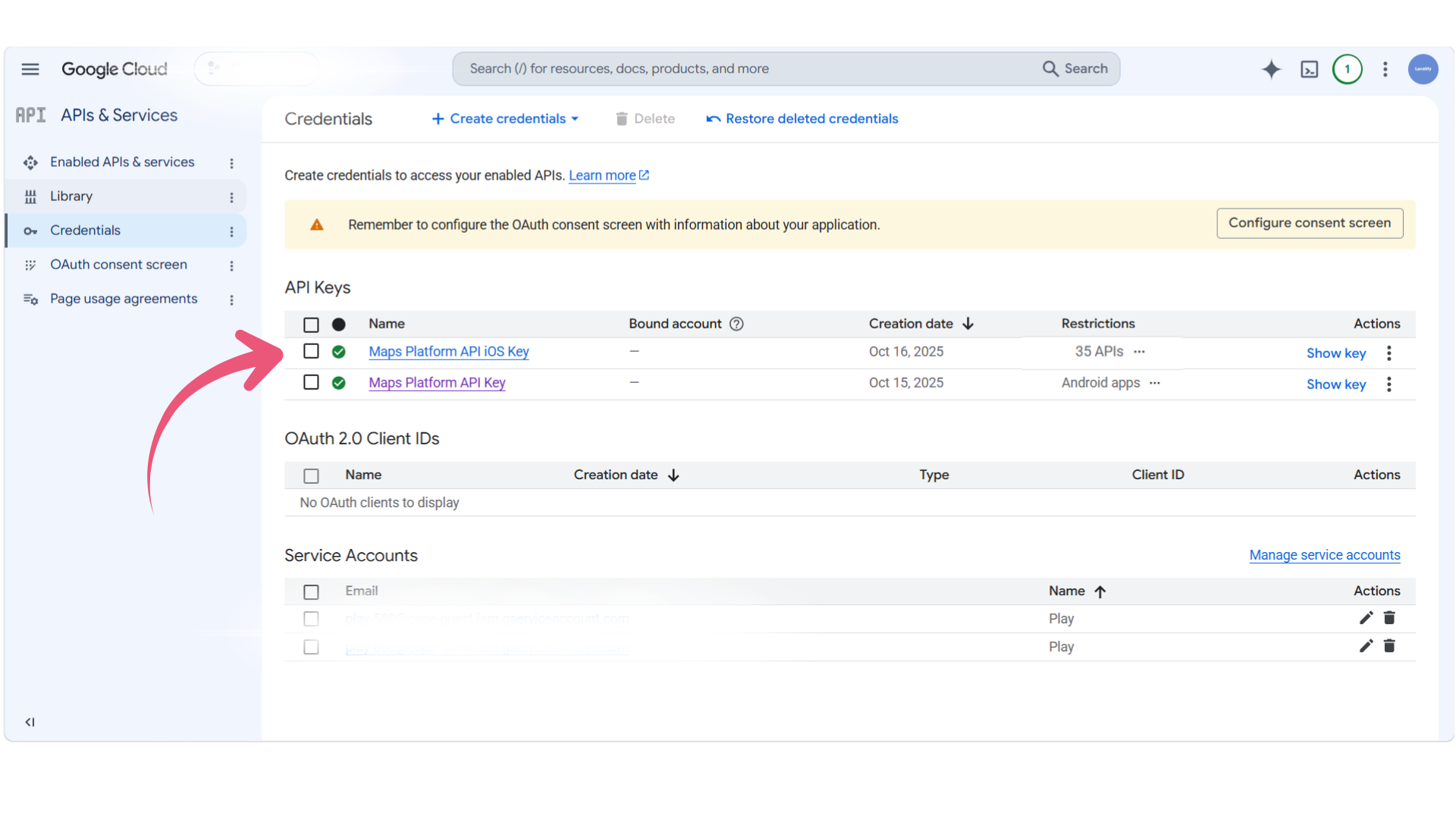Click the Google Cloud logo
Screen dimensions: 1456x819
click(115, 69)
